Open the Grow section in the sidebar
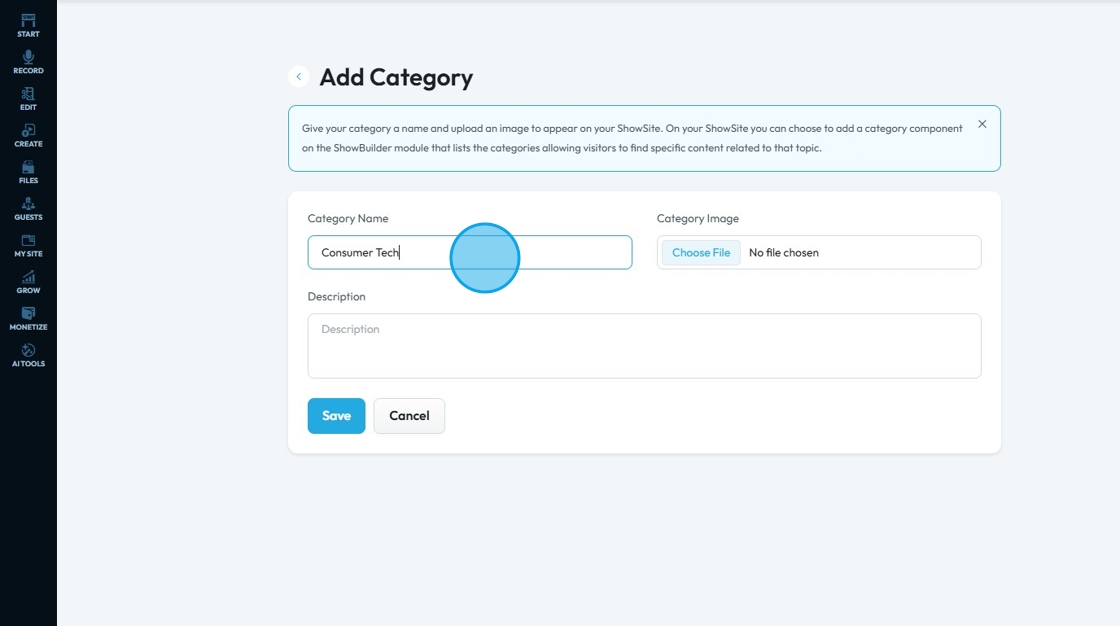This screenshot has height=626, width=1120. (x=28, y=282)
